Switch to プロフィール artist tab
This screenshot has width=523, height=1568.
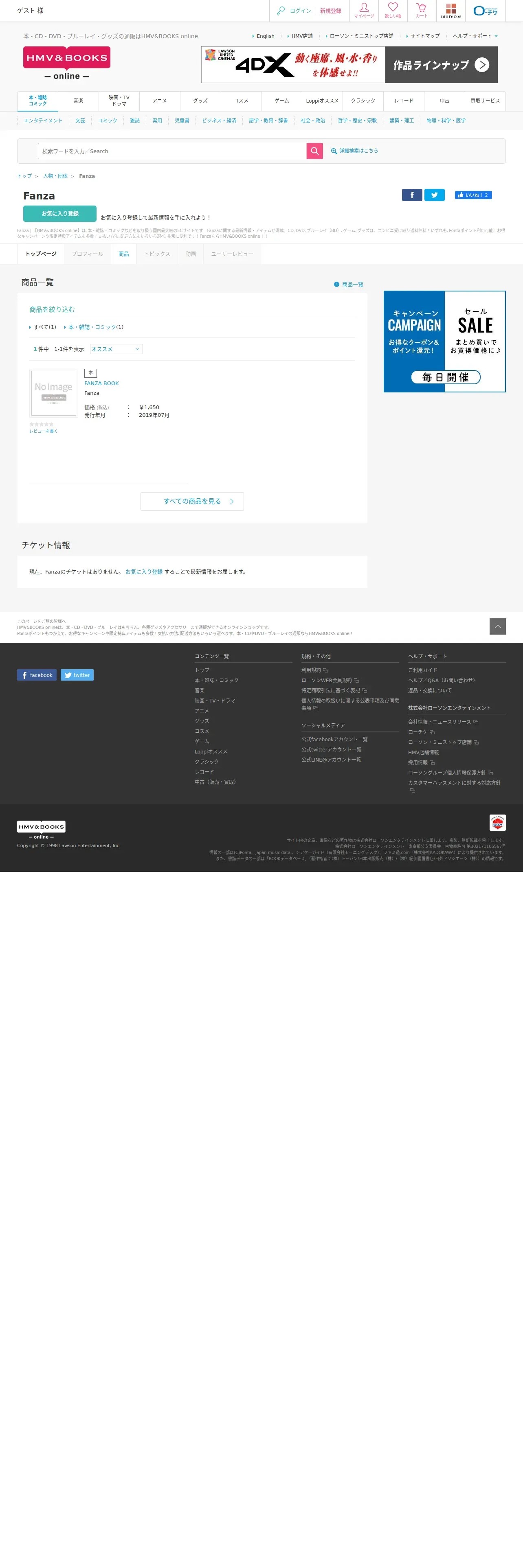coord(88,254)
